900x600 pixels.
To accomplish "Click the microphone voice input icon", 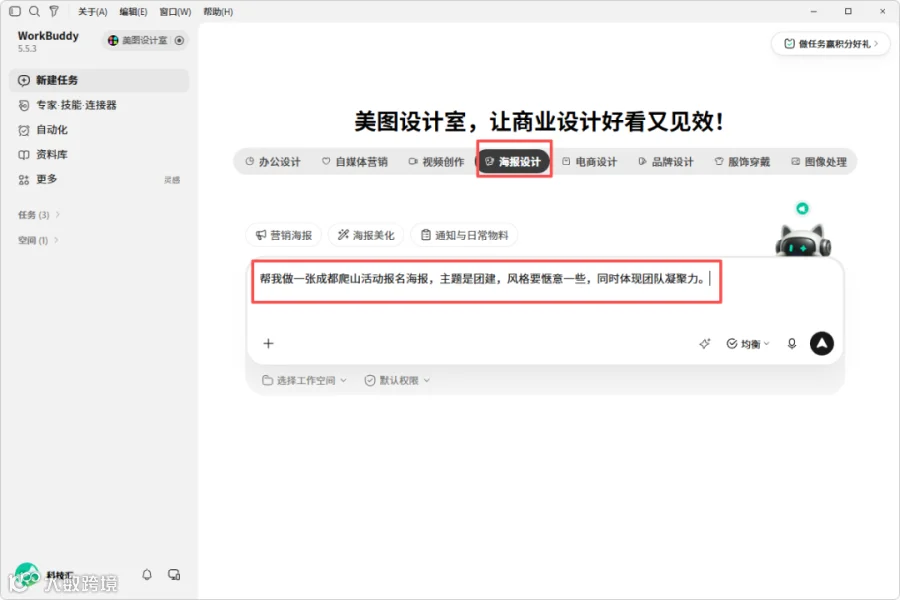I will (792, 343).
